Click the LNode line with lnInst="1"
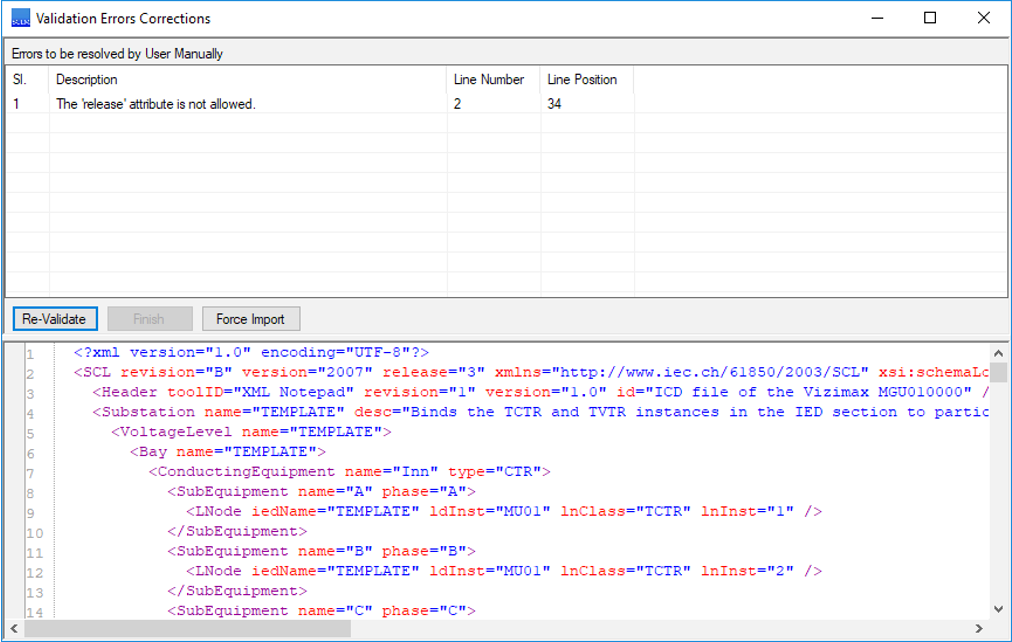This screenshot has height=642, width=1012. (504, 512)
